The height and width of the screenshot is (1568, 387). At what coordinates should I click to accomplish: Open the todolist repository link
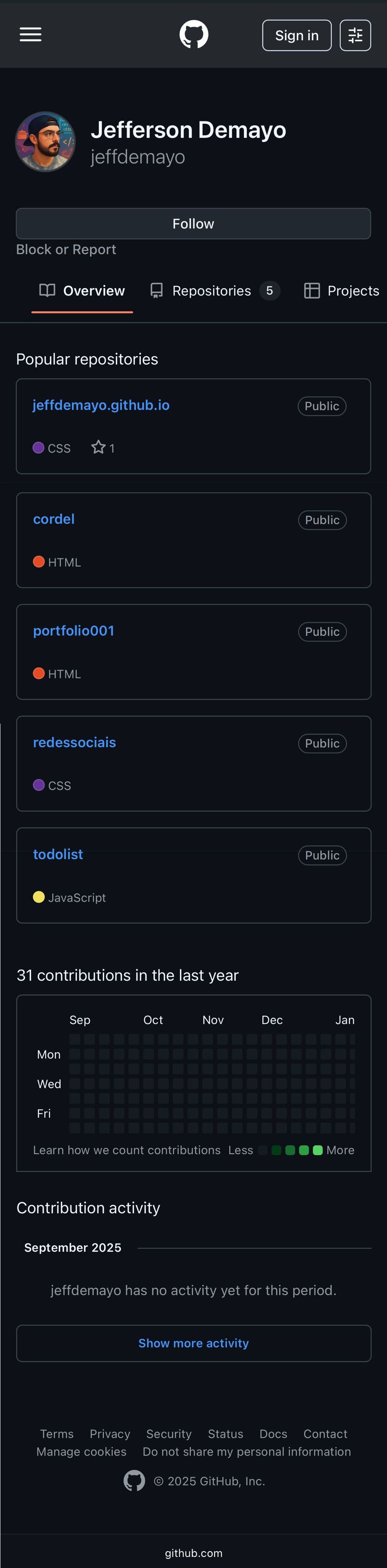58,854
